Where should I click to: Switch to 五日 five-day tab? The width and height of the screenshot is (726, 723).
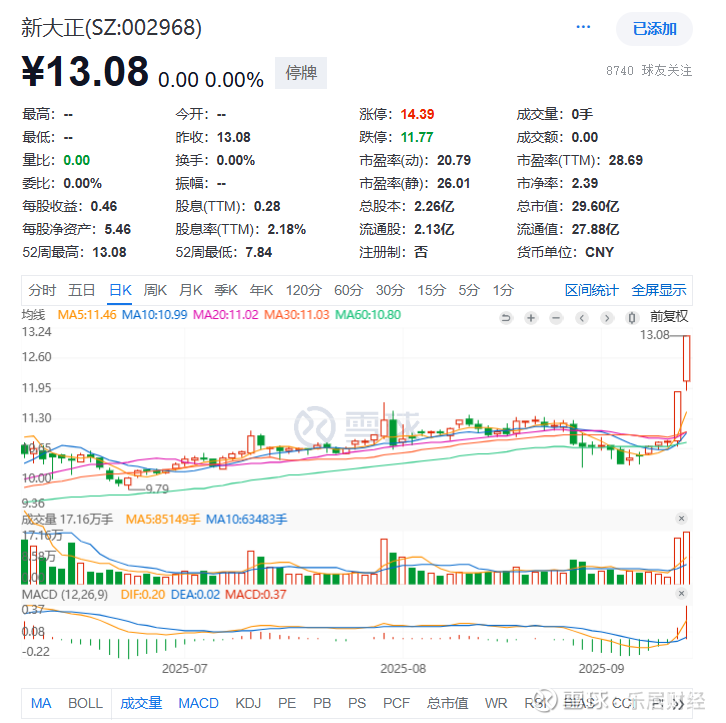(81, 290)
